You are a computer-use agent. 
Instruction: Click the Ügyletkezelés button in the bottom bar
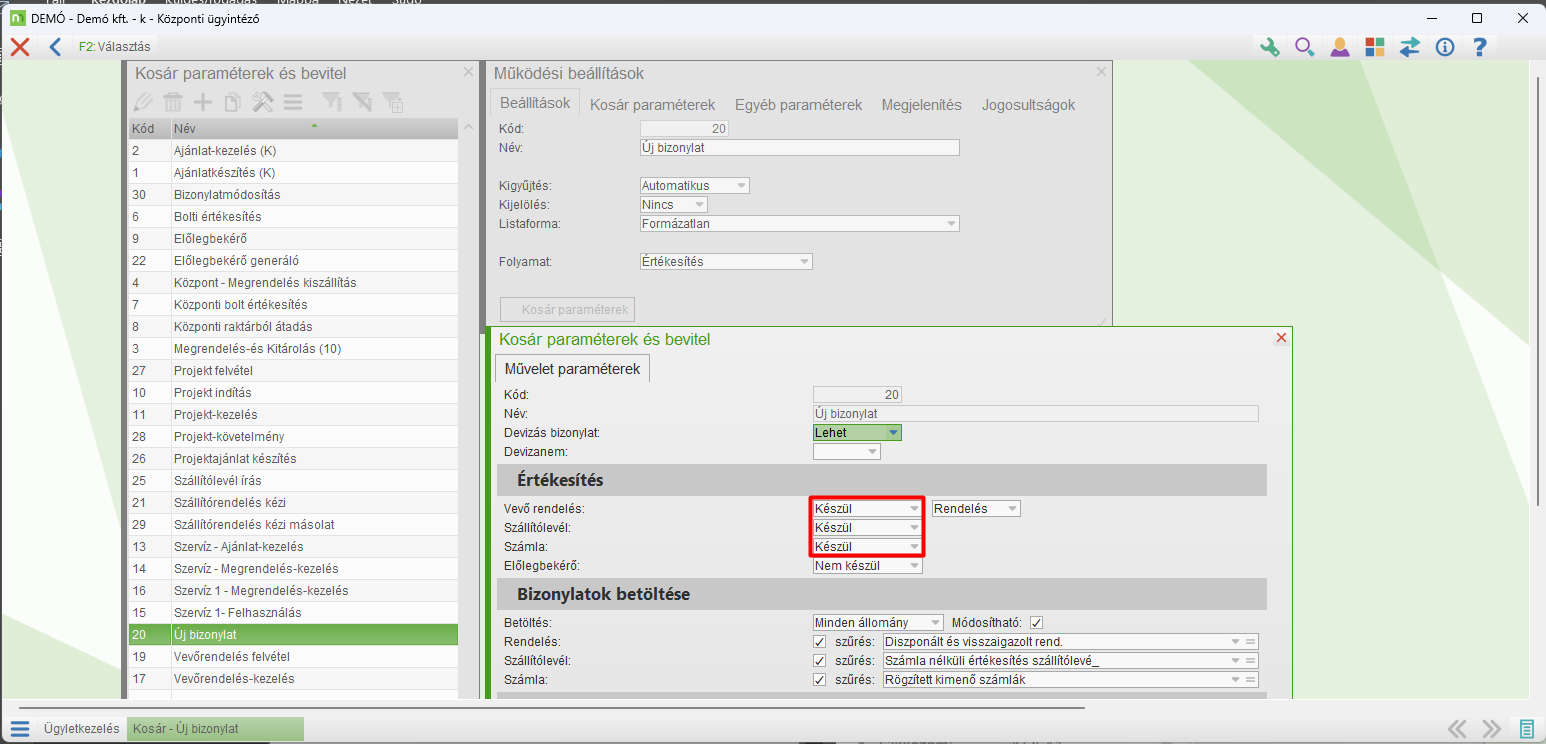[x=81, y=729]
